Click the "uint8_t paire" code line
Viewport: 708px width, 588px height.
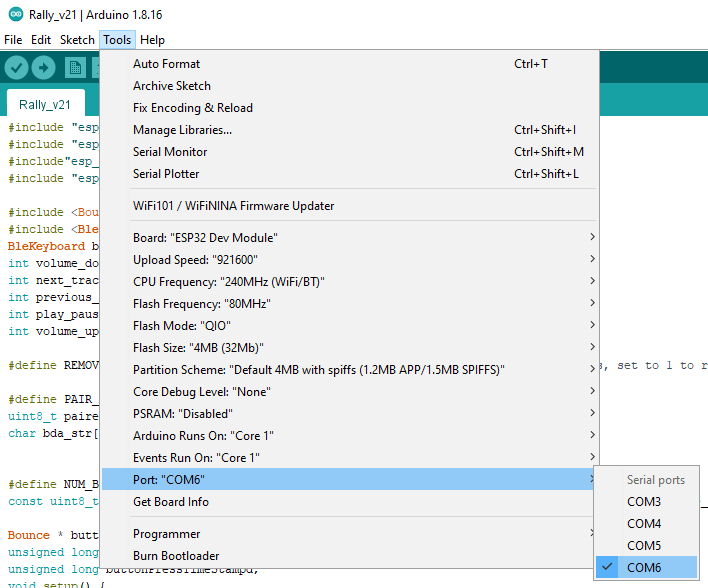[x=53, y=416]
